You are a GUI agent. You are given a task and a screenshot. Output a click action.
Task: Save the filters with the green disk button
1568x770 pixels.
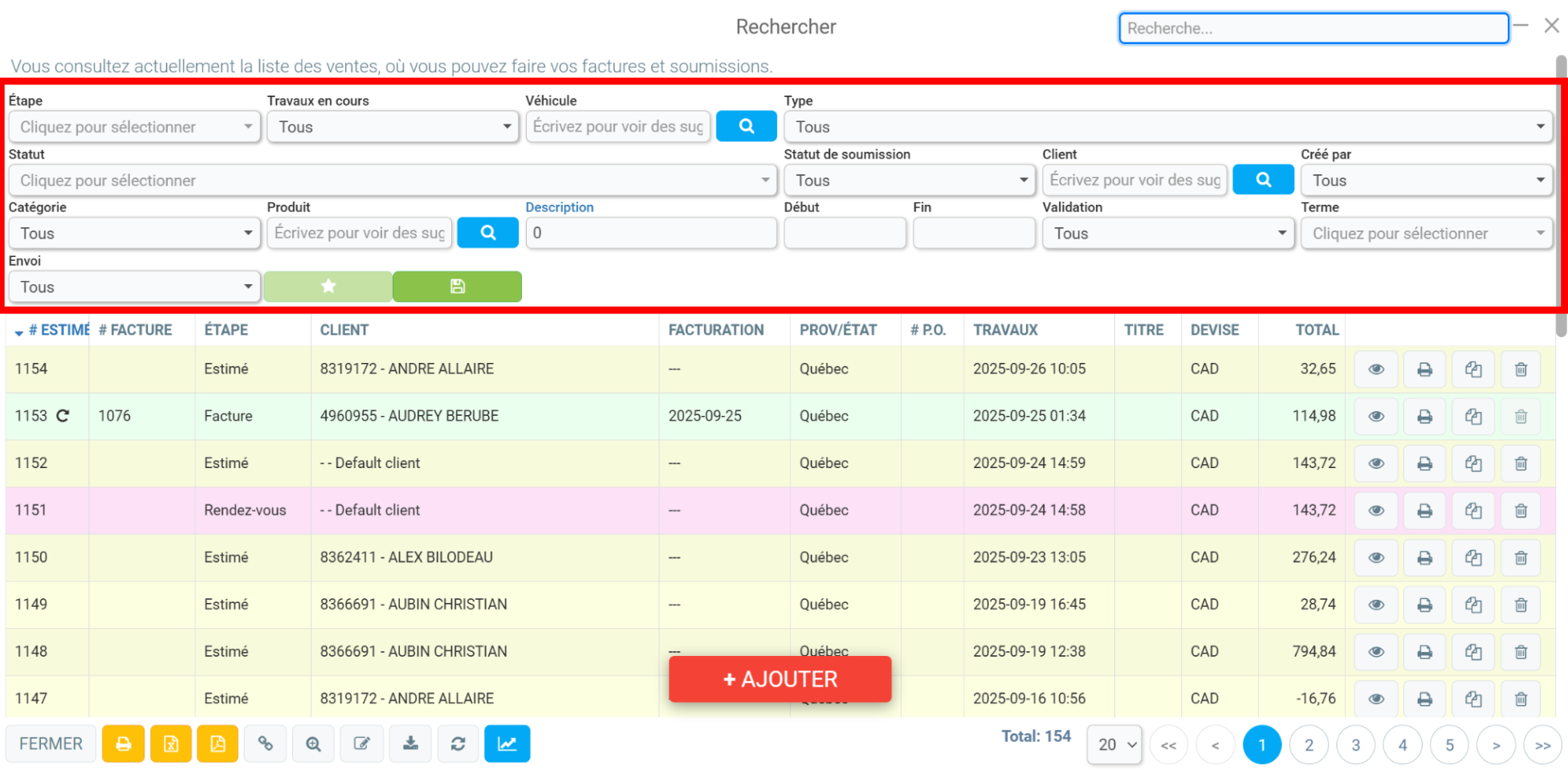click(x=458, y=287)
